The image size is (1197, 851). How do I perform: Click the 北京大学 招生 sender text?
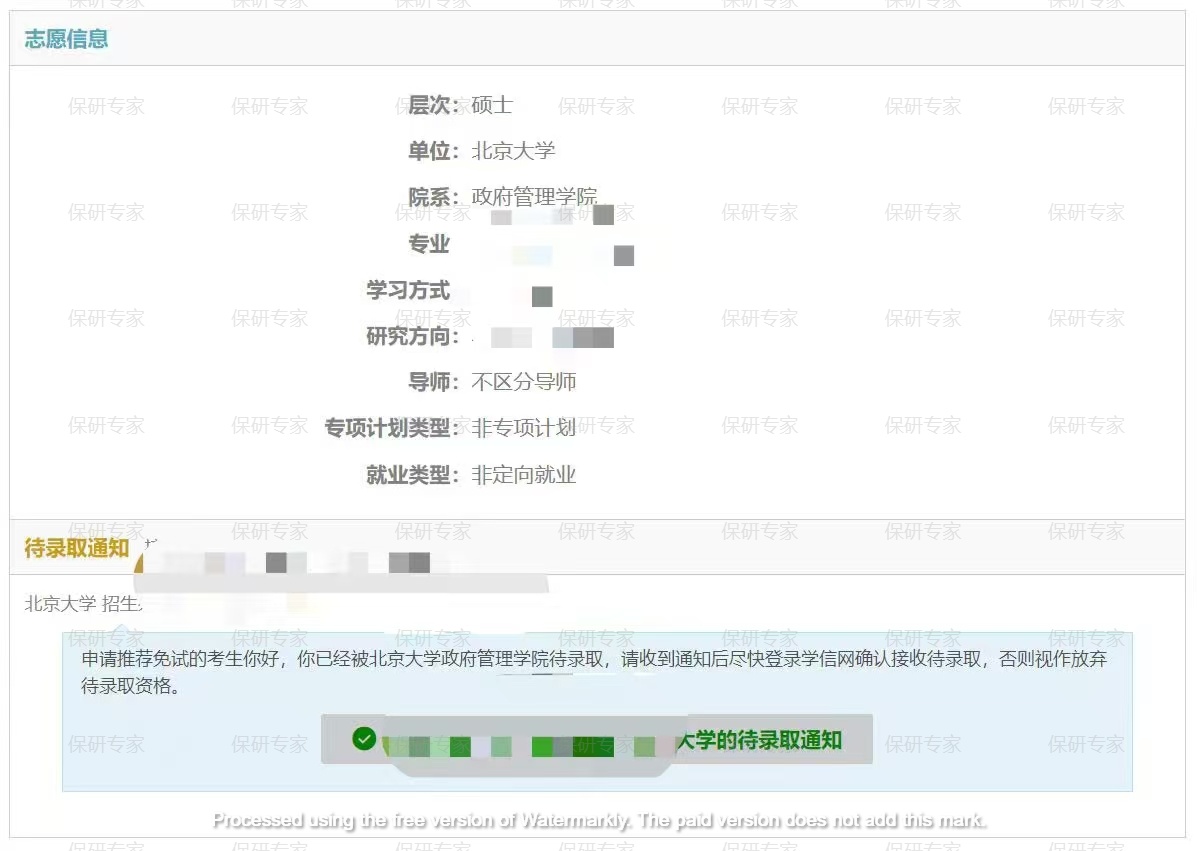tap(83, 603)
